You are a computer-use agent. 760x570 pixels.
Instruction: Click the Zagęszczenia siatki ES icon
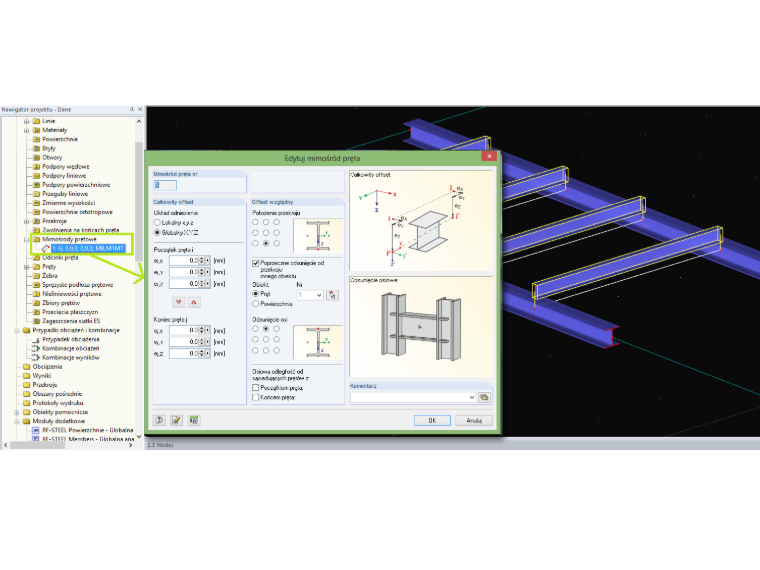click(x=36, y=321)
